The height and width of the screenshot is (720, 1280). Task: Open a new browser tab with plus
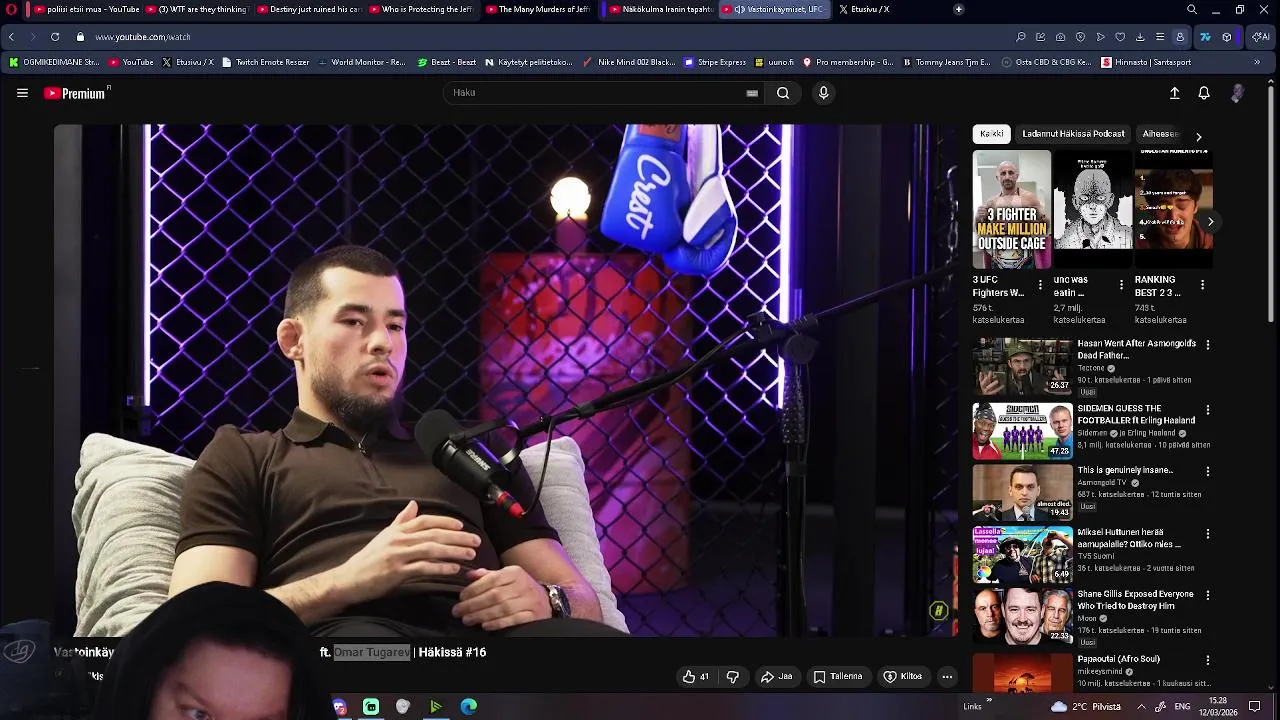click(x=958, y=9)
